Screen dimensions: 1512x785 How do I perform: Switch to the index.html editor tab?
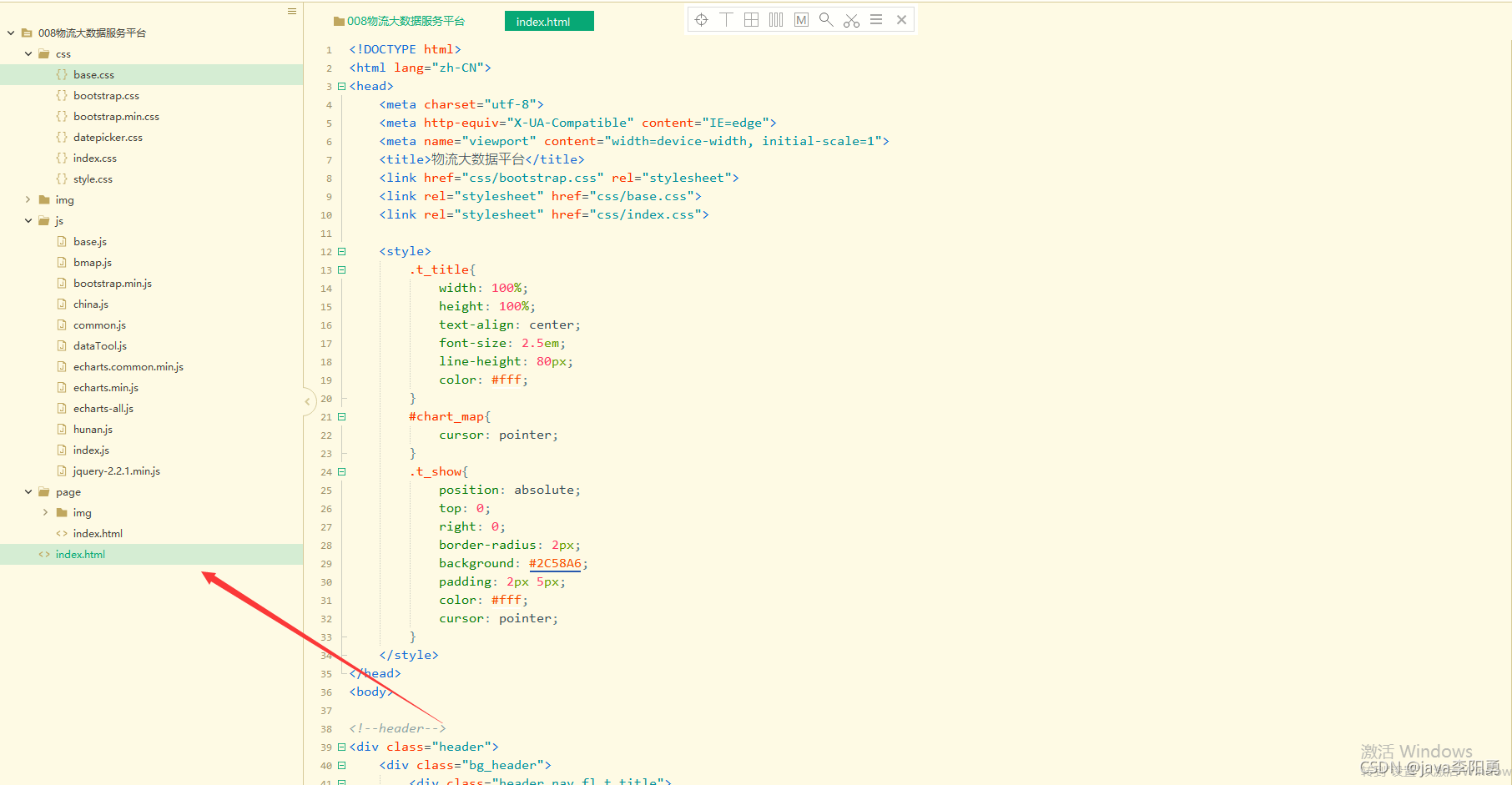549,21
